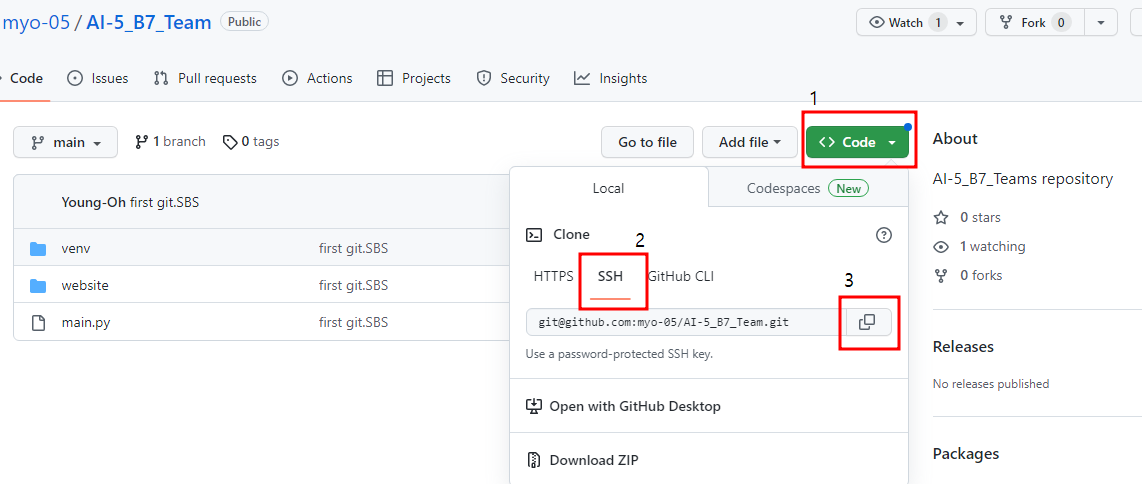Open the Projects tab
The image size is (1142, 484).
pyautogui.click(x=414, y=79)
